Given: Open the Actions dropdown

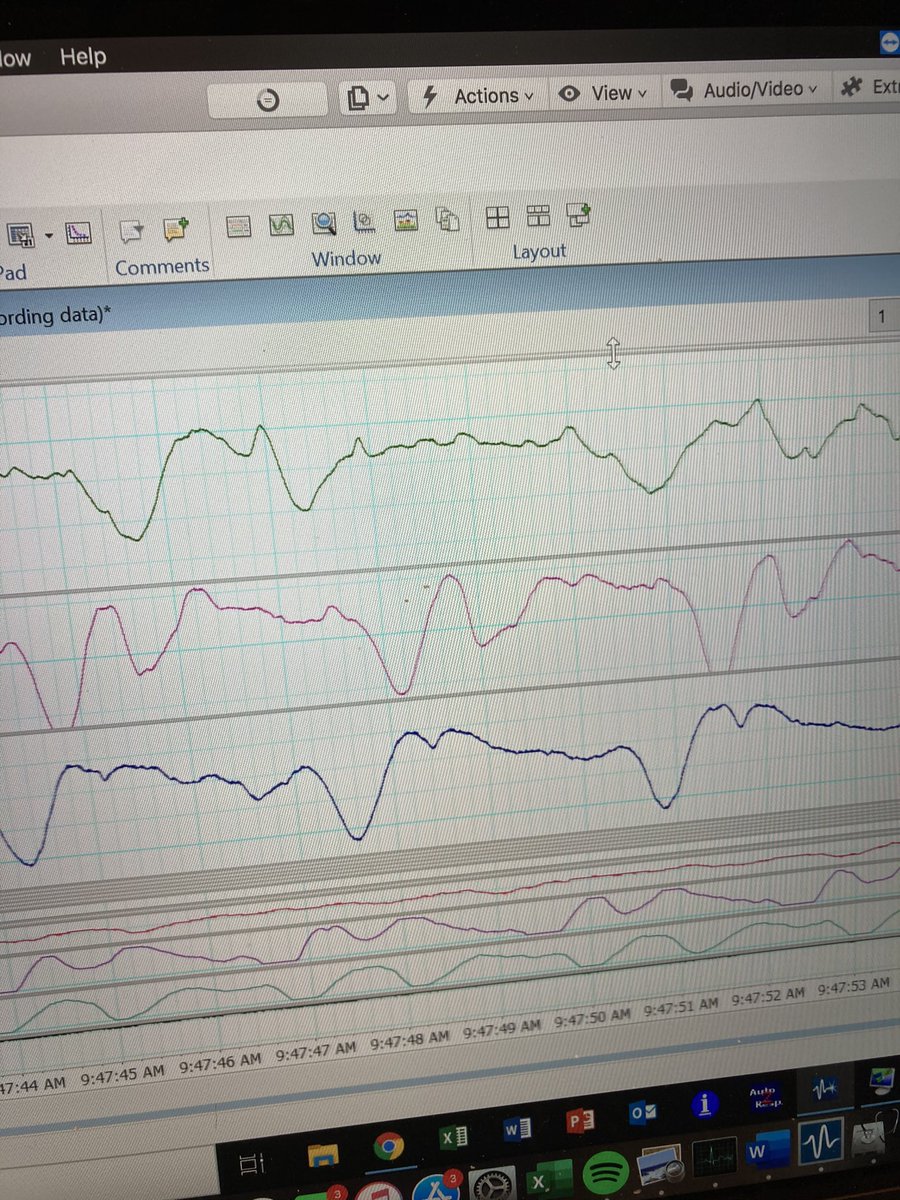Looking at the screenshot, I should 479,96.
